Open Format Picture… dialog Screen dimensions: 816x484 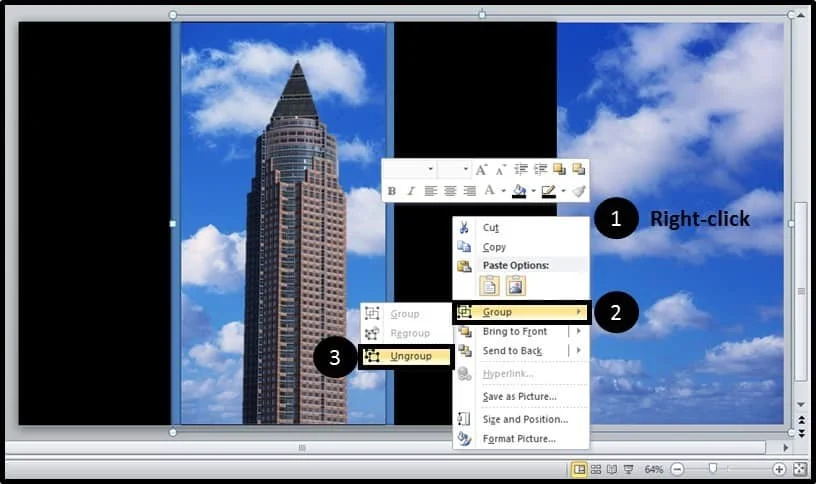[x=521, y=439]
